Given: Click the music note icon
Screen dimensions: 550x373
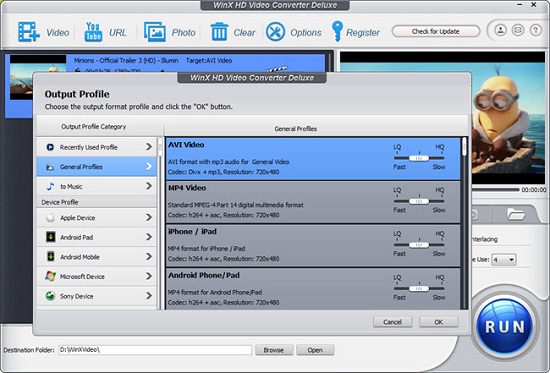Looking at the screenshot, I should pyautogui.click(x=50, y=186).
